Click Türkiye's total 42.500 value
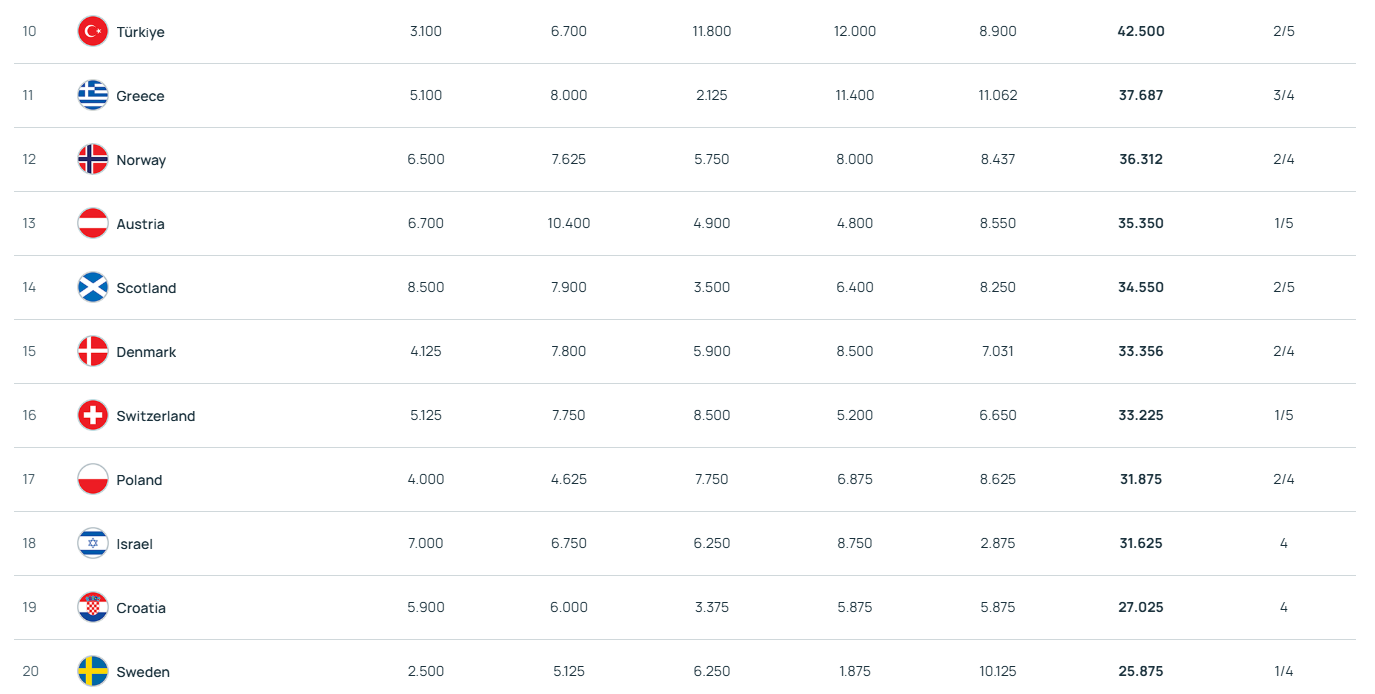The width and height of the screenshot is (1375, 694). [x=1141, y=32]
